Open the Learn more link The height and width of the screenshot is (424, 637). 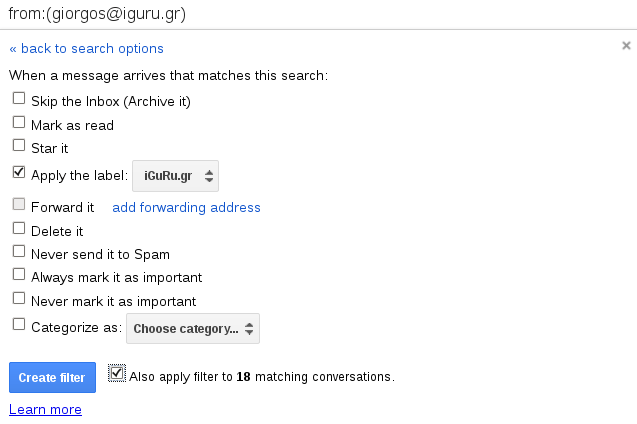[45, 409]
